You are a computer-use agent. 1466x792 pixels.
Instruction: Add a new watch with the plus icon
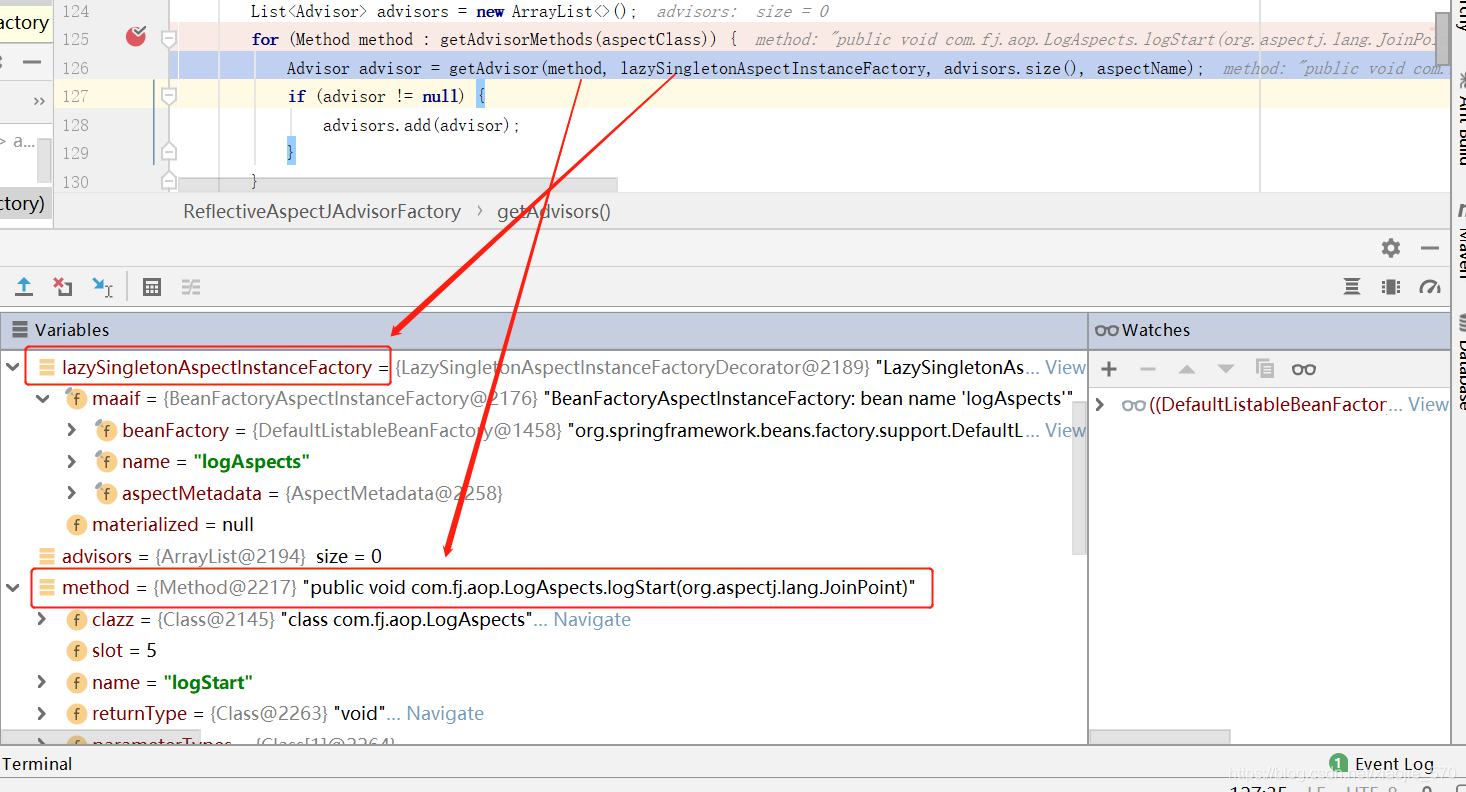click(1109, 369)
